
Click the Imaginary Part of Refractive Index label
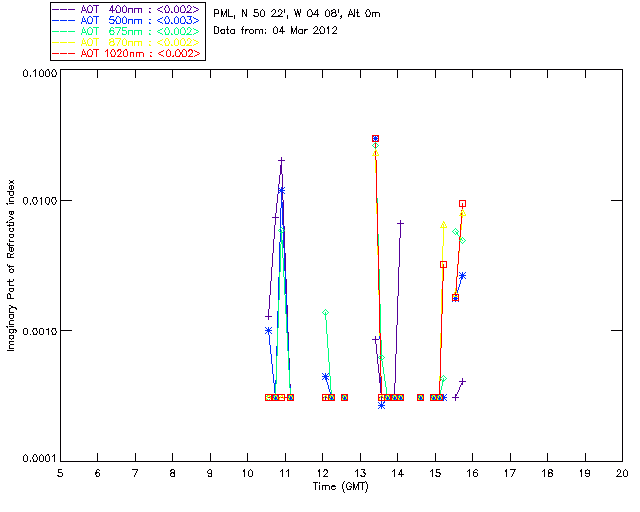tap(11, 265)
